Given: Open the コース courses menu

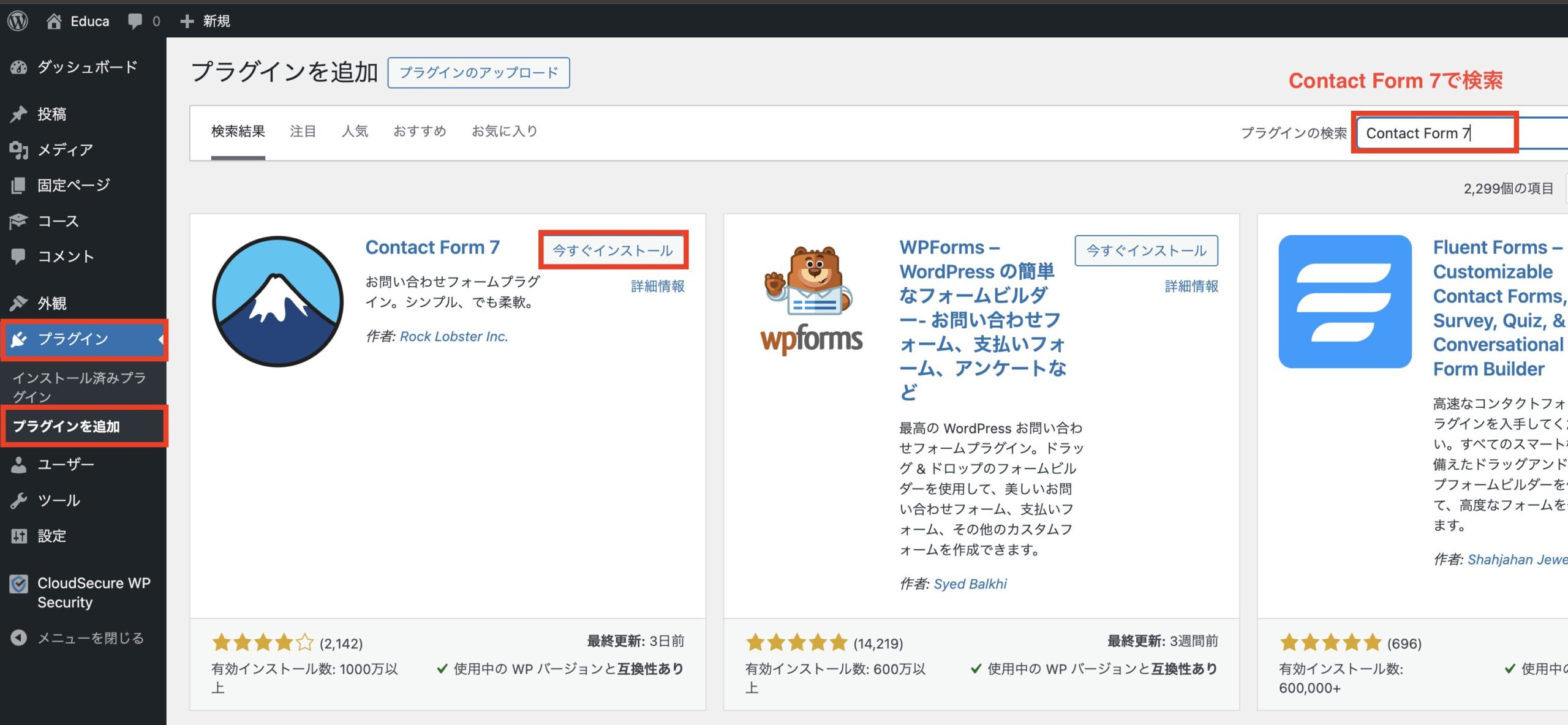Looking at the screenshot, I should (x=58, y=221).
